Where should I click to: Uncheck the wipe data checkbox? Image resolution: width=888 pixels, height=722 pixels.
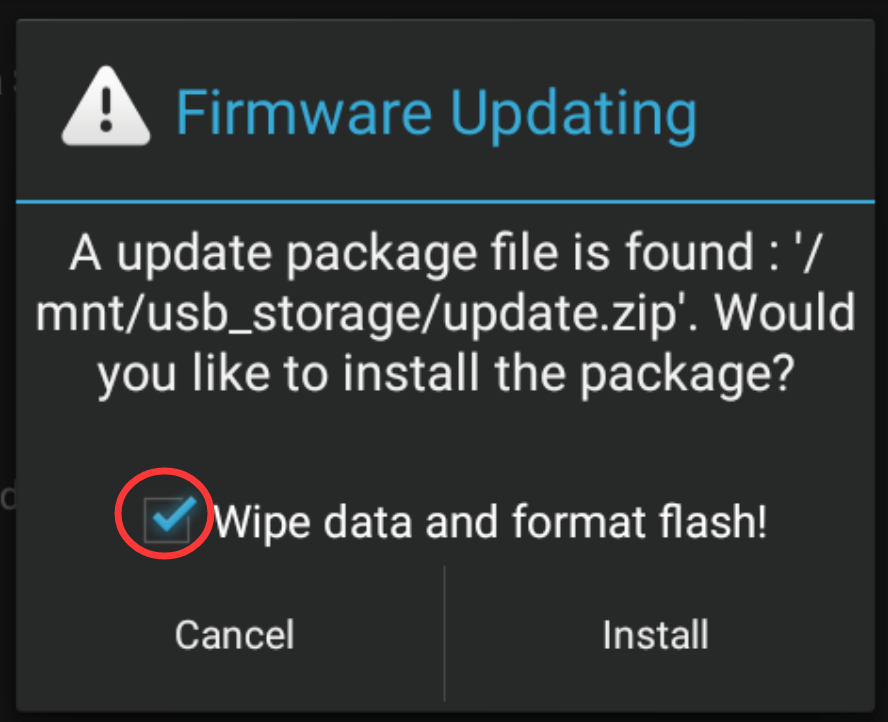click(167, 520)
